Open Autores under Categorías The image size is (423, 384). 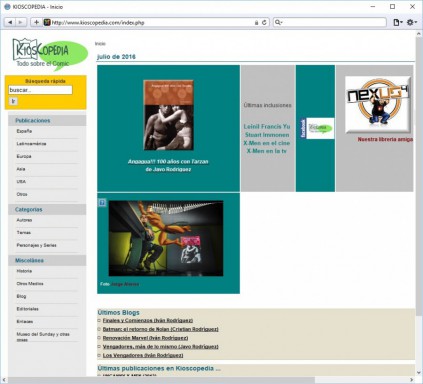tap(24, 220)
